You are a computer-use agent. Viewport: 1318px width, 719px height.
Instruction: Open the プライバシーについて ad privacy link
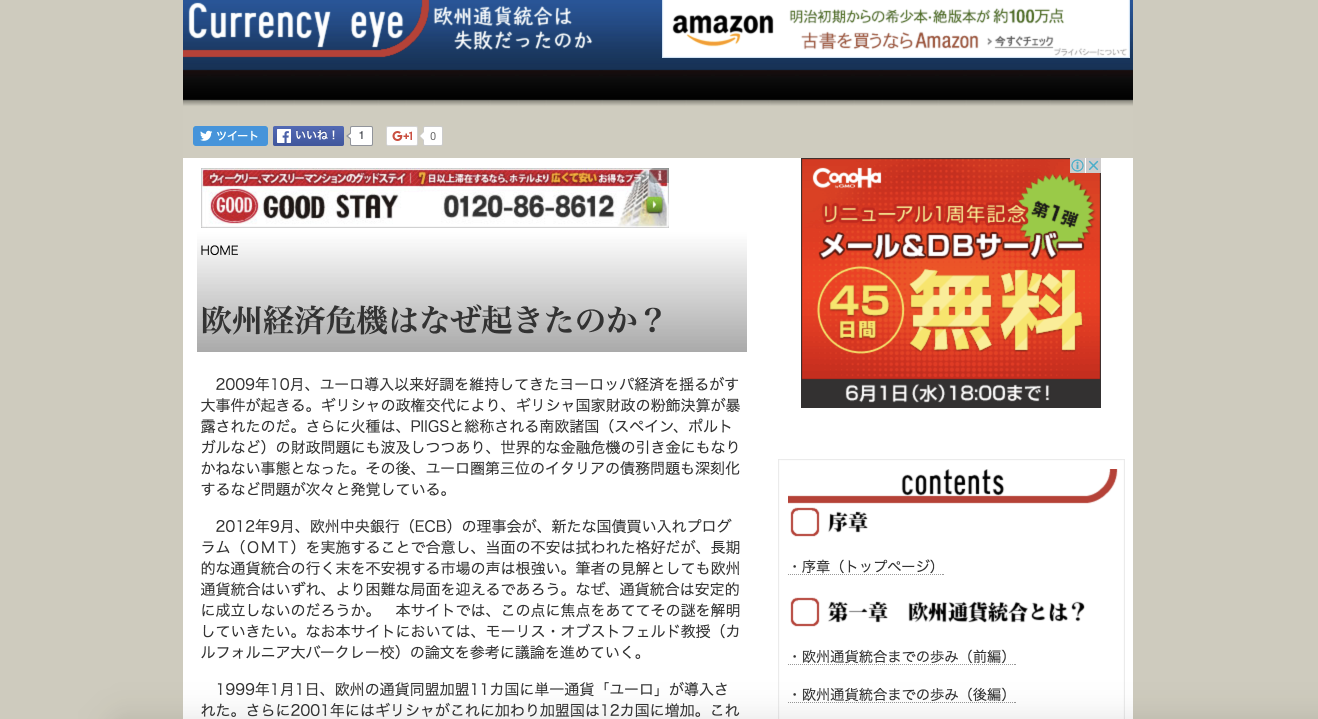[x=1089, y=52]
